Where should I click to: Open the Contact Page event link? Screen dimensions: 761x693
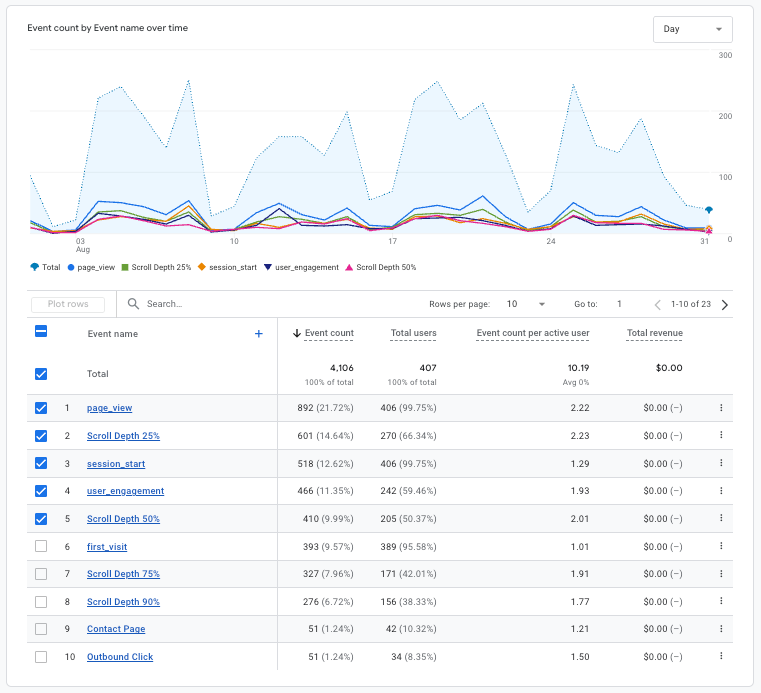pos(115,629)
